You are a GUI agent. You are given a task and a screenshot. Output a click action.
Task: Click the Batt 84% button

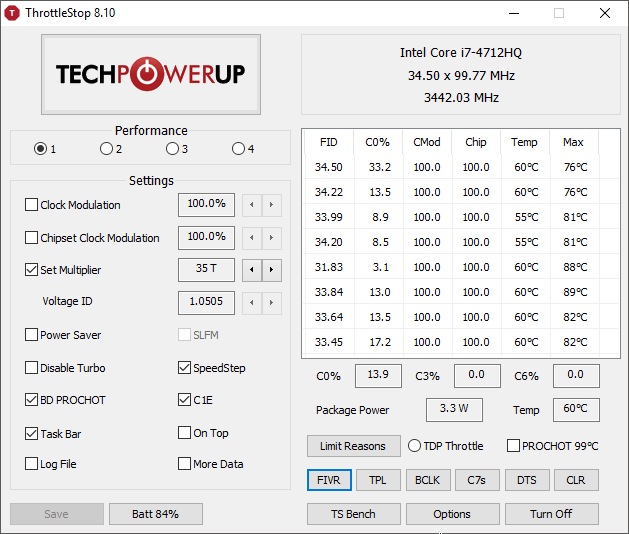156,514
